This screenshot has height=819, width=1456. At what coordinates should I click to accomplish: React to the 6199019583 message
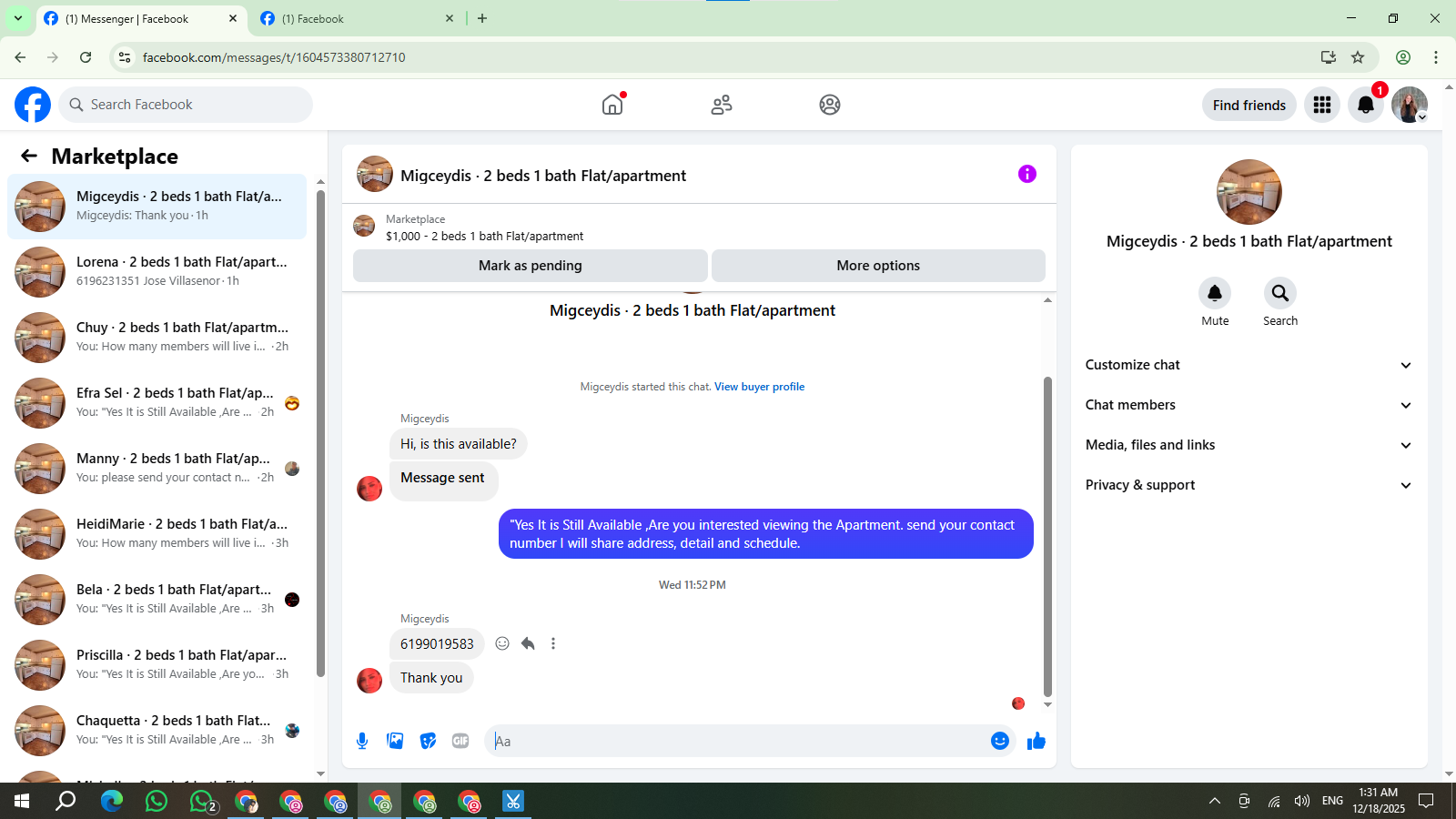[502, 643]
